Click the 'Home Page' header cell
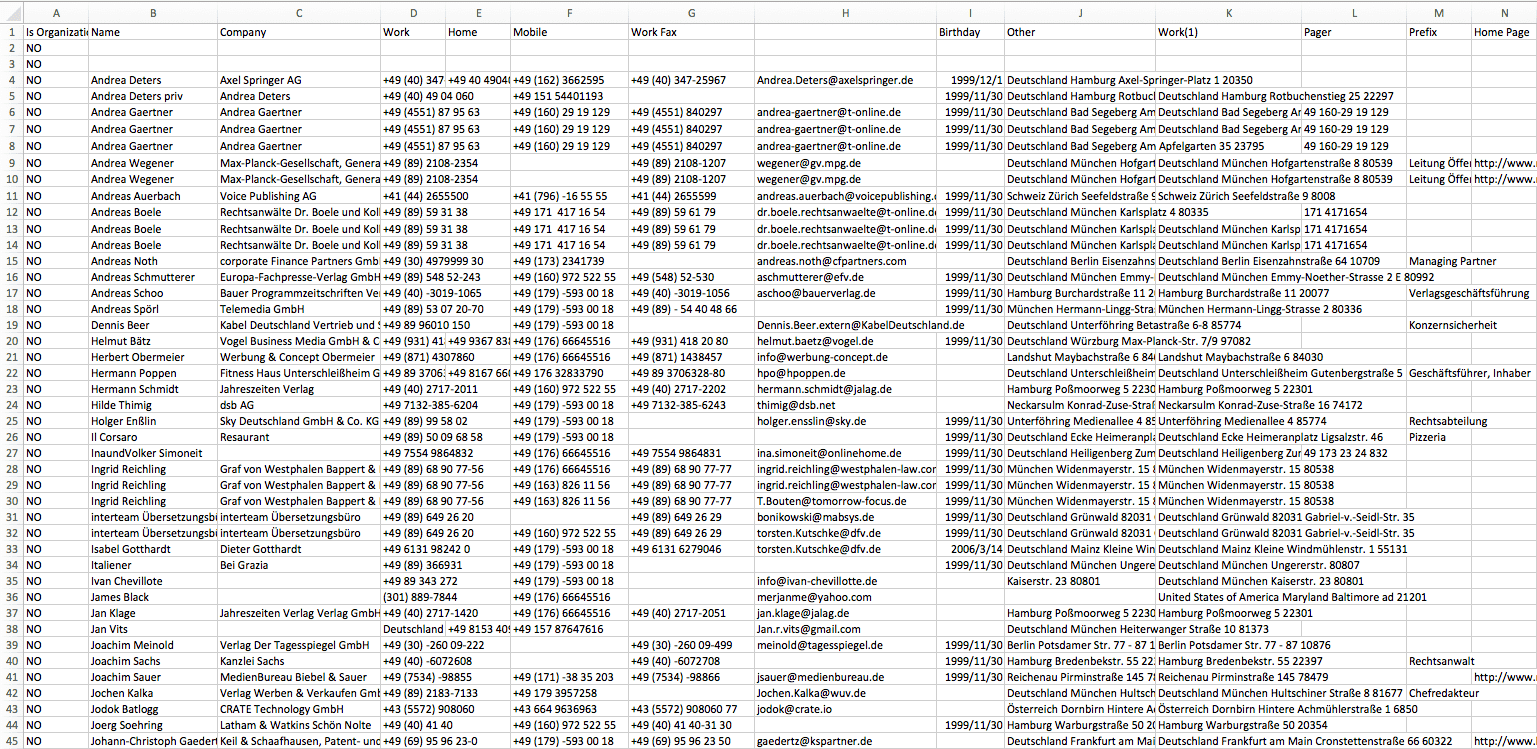This screenshot has height=749, width=1537. (x=1503, y=32)
